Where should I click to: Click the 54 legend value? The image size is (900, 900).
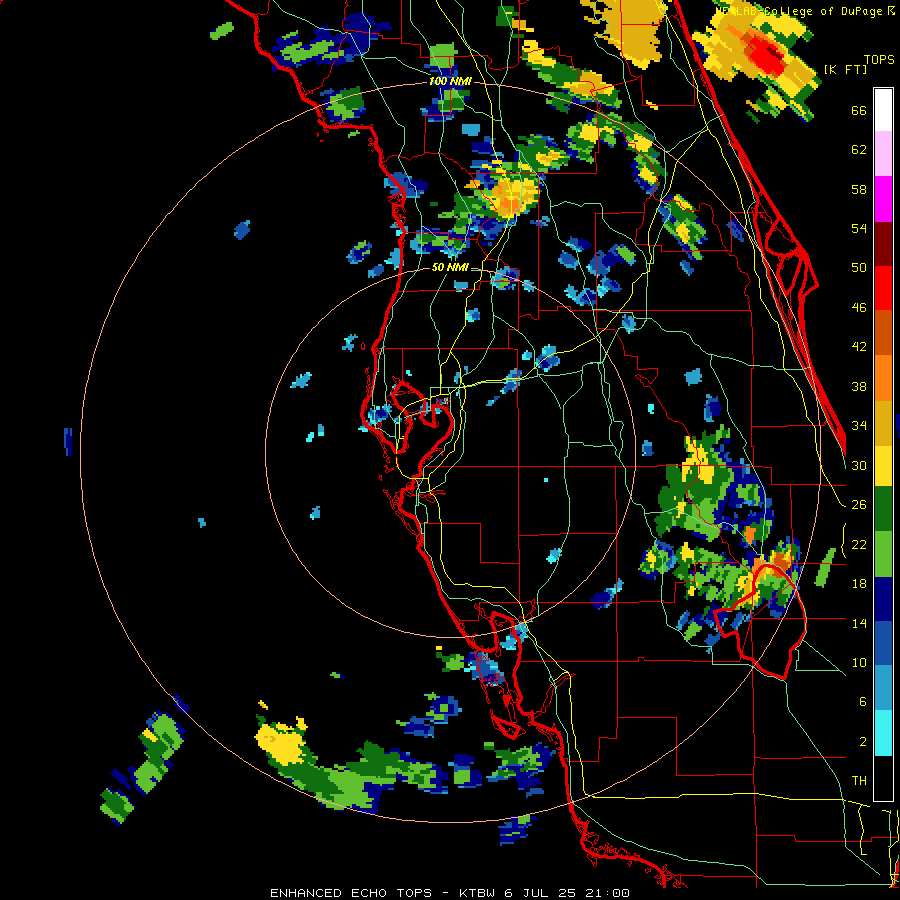point(859,228)
